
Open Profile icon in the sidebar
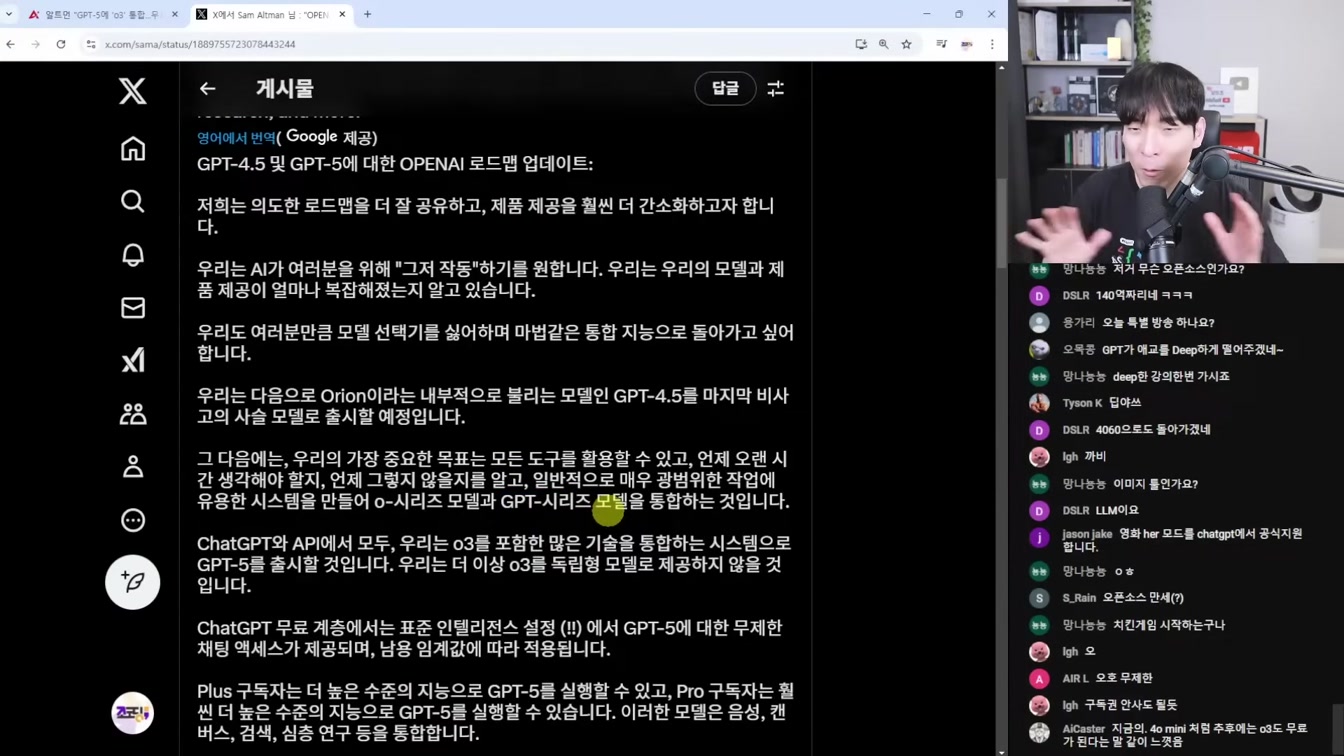[x=132, y=467]
